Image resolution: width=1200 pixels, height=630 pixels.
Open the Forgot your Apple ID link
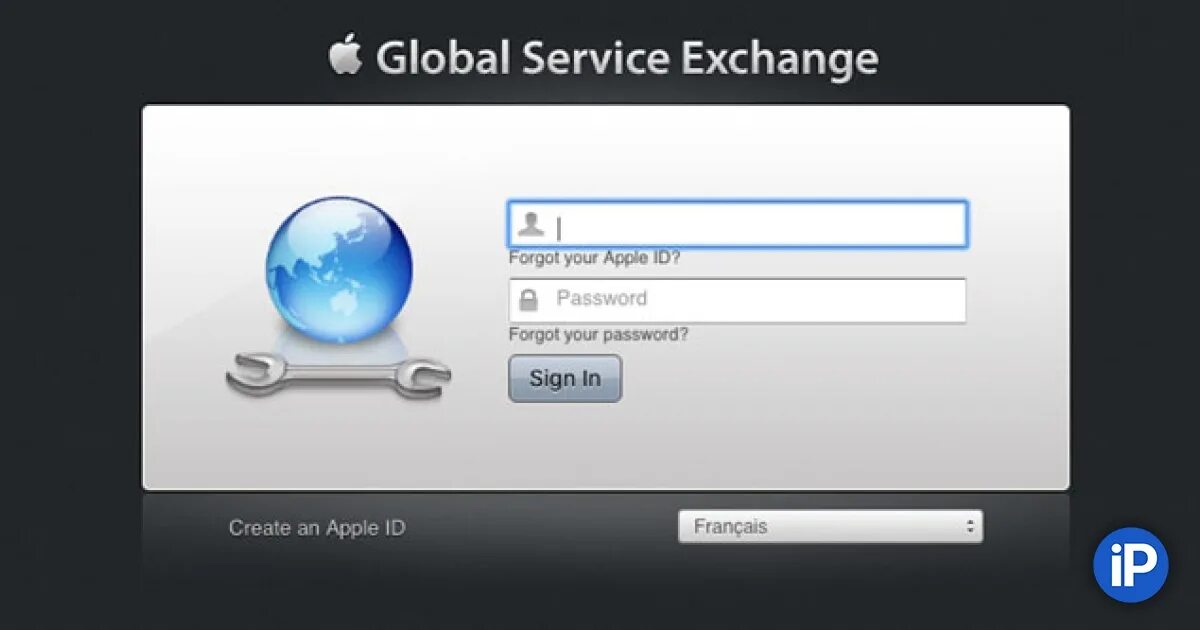pos(595,258)
